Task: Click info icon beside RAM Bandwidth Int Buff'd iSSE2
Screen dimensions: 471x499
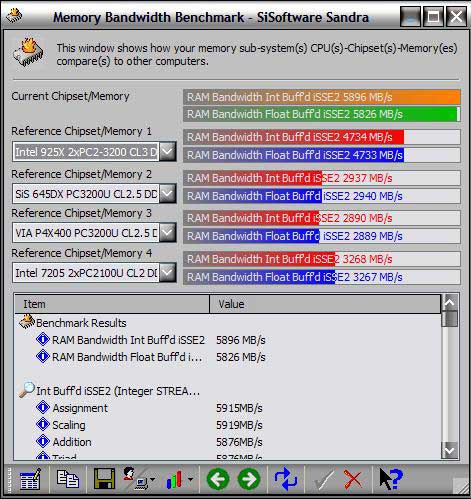Action: tap(43, 339)
